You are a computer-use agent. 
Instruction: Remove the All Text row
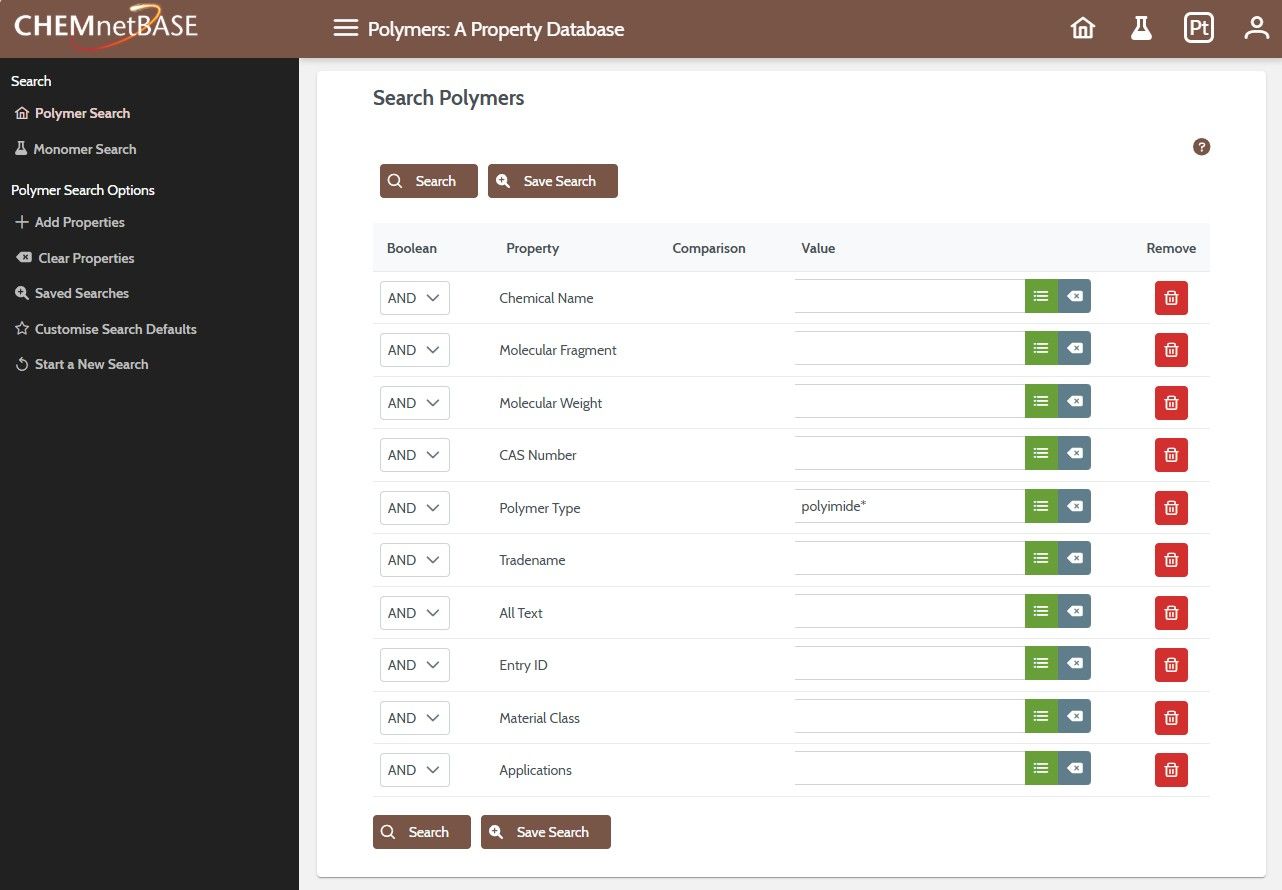point(1171,613)
